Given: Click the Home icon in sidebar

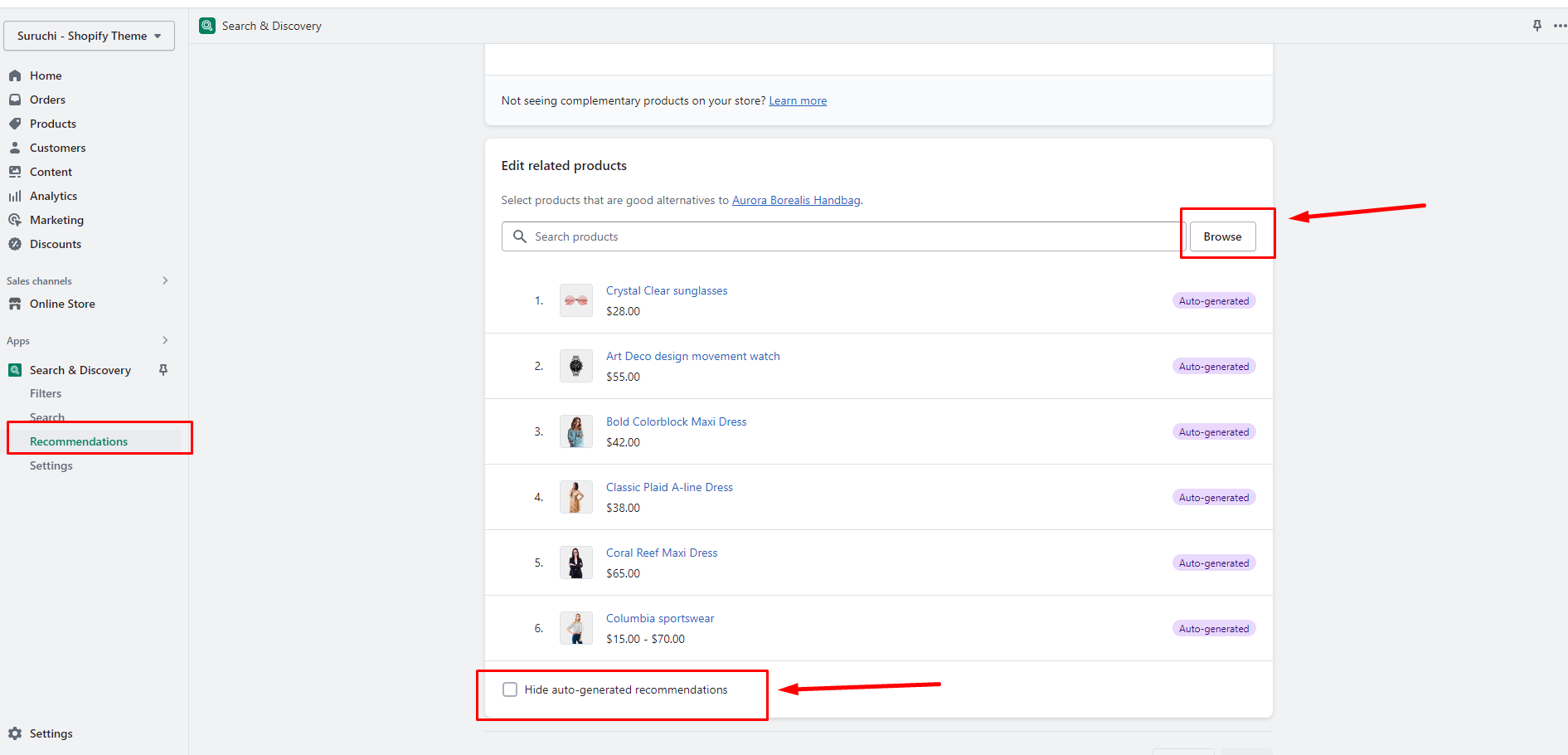Looking at the screenshot, I should click(15, 75).
